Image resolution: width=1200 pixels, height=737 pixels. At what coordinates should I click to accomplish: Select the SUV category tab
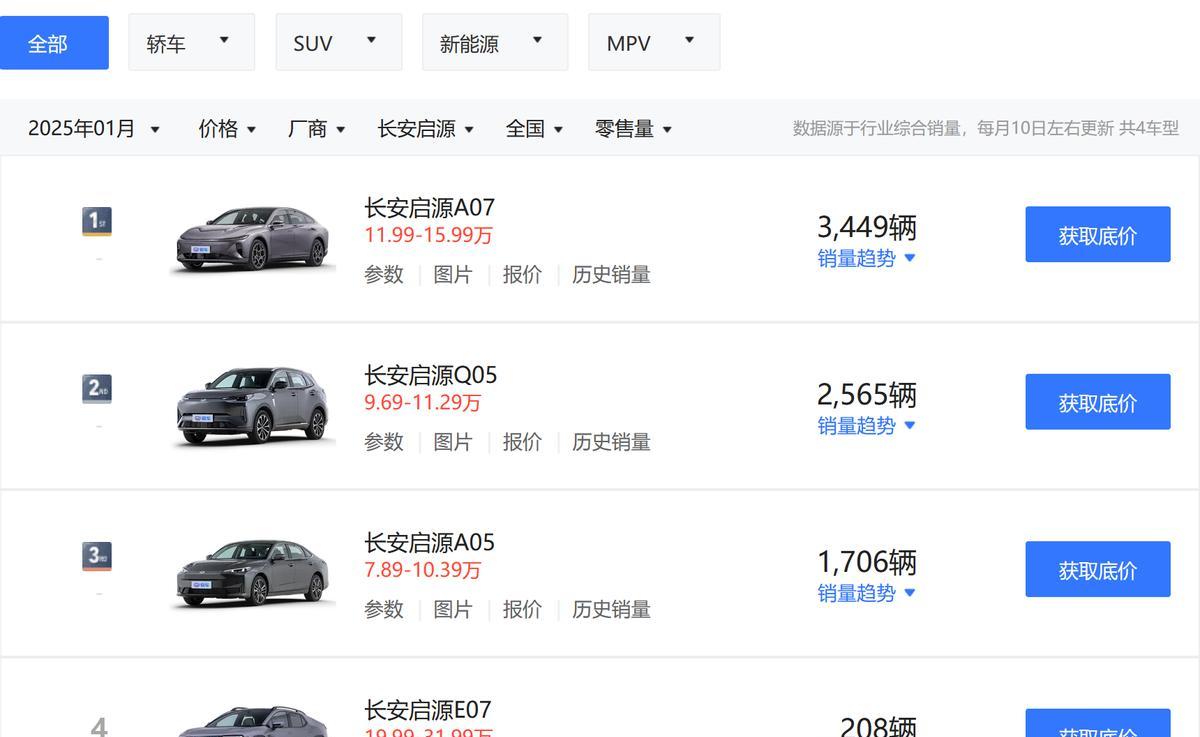click(338, 43)
